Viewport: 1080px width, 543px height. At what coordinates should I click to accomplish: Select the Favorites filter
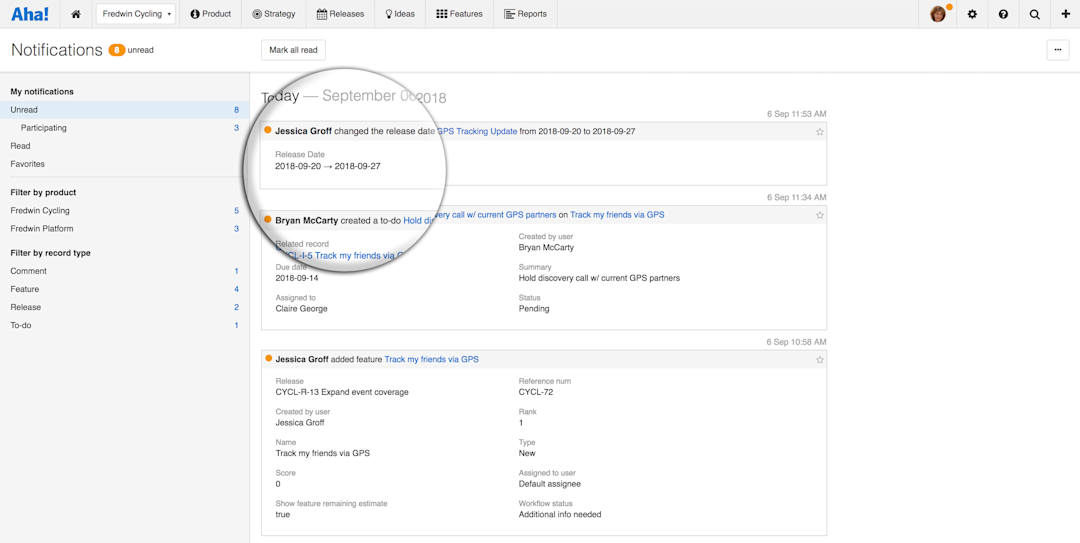[x=125, y=164]
